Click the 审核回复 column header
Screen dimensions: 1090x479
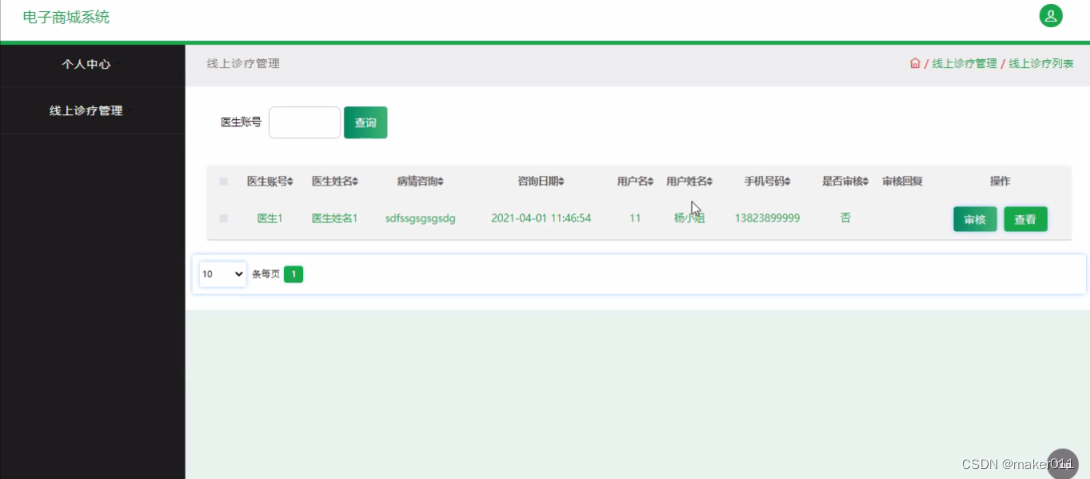click(x=902, y=181)
